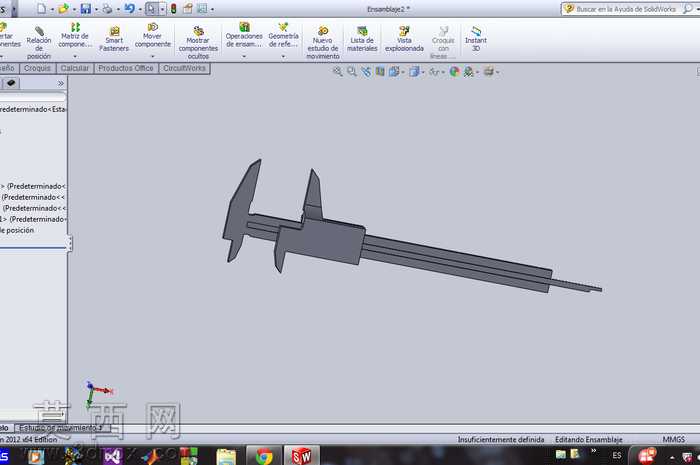The height and width of the screenshot is (465, 700).
Task: Activate the Select cursor tool
Action: tap(151, 9)
